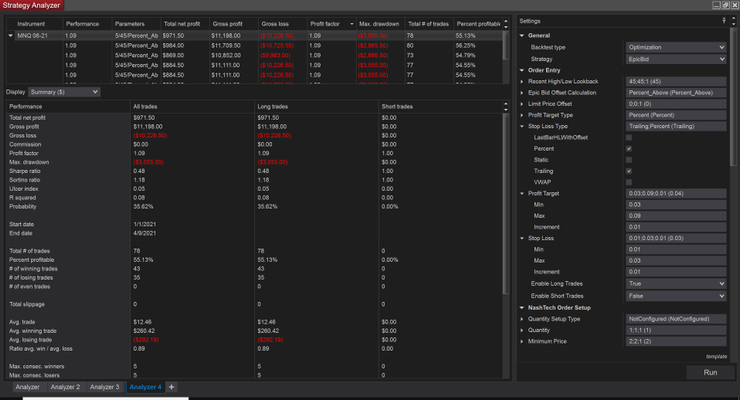Viewport: 740px width, 400px height.
Task: Collapse the MNQ 06-21 instrument row arrow
Action: coord(10,35)
